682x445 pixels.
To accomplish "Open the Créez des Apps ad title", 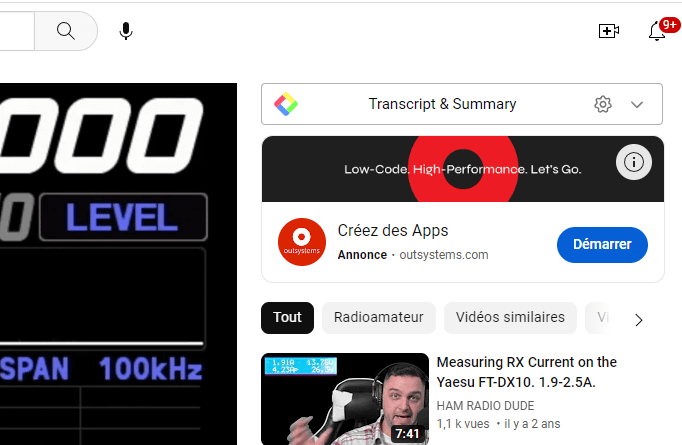I will tap(393, 231).
